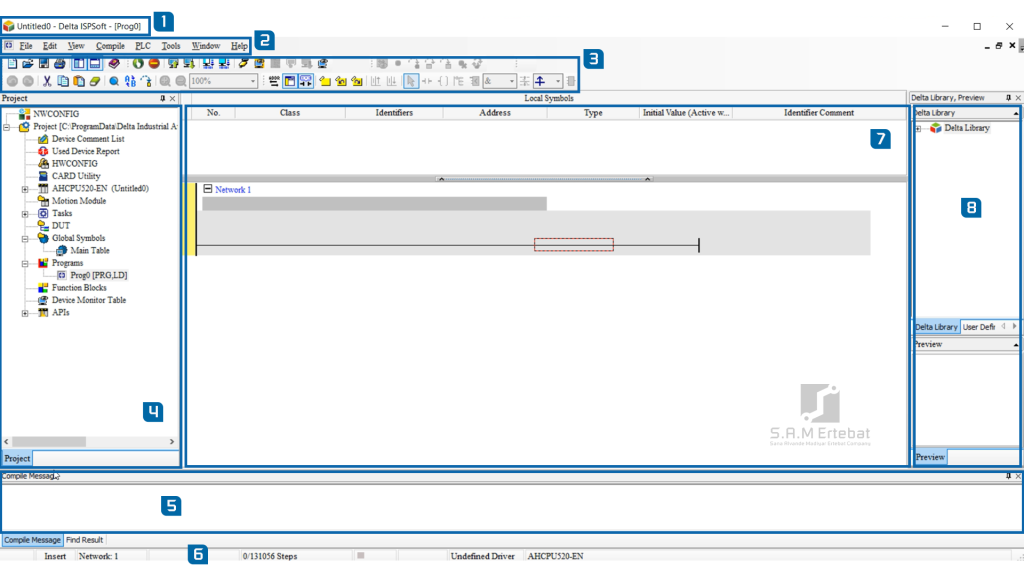Collapse the Project root tree node
The image size is (1024, 576).
point(7,127)
